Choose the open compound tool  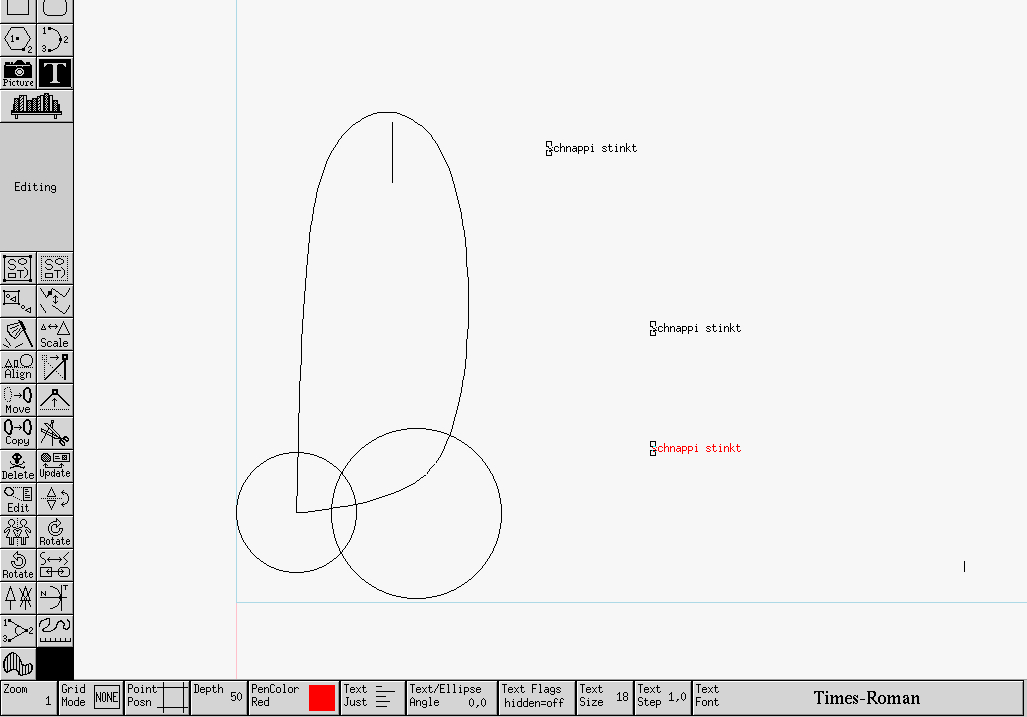point(18,301)
